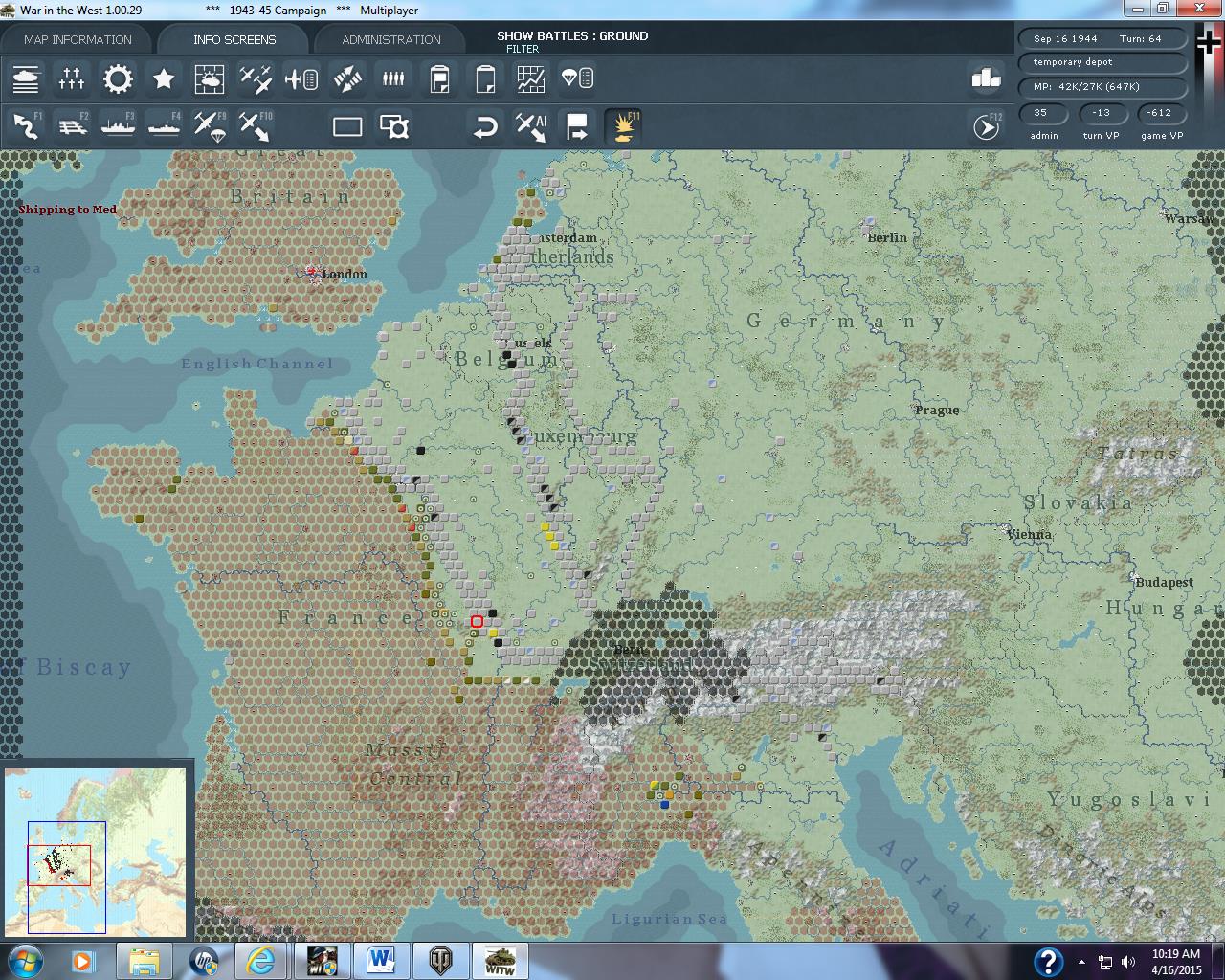
Task: Select rail repair mode F2 icon
Action: coord(73,126)
